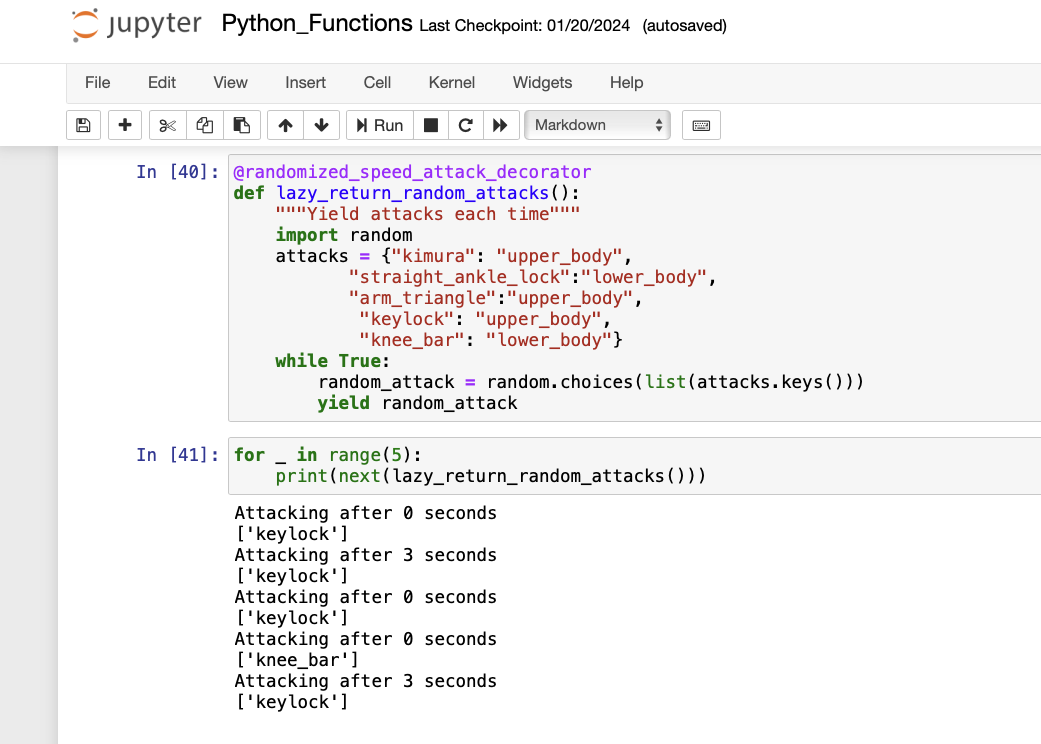The height and width of the screenshot is (744, 1041).
Task: Open the Cell menu
Action: [x=377, y=82]
